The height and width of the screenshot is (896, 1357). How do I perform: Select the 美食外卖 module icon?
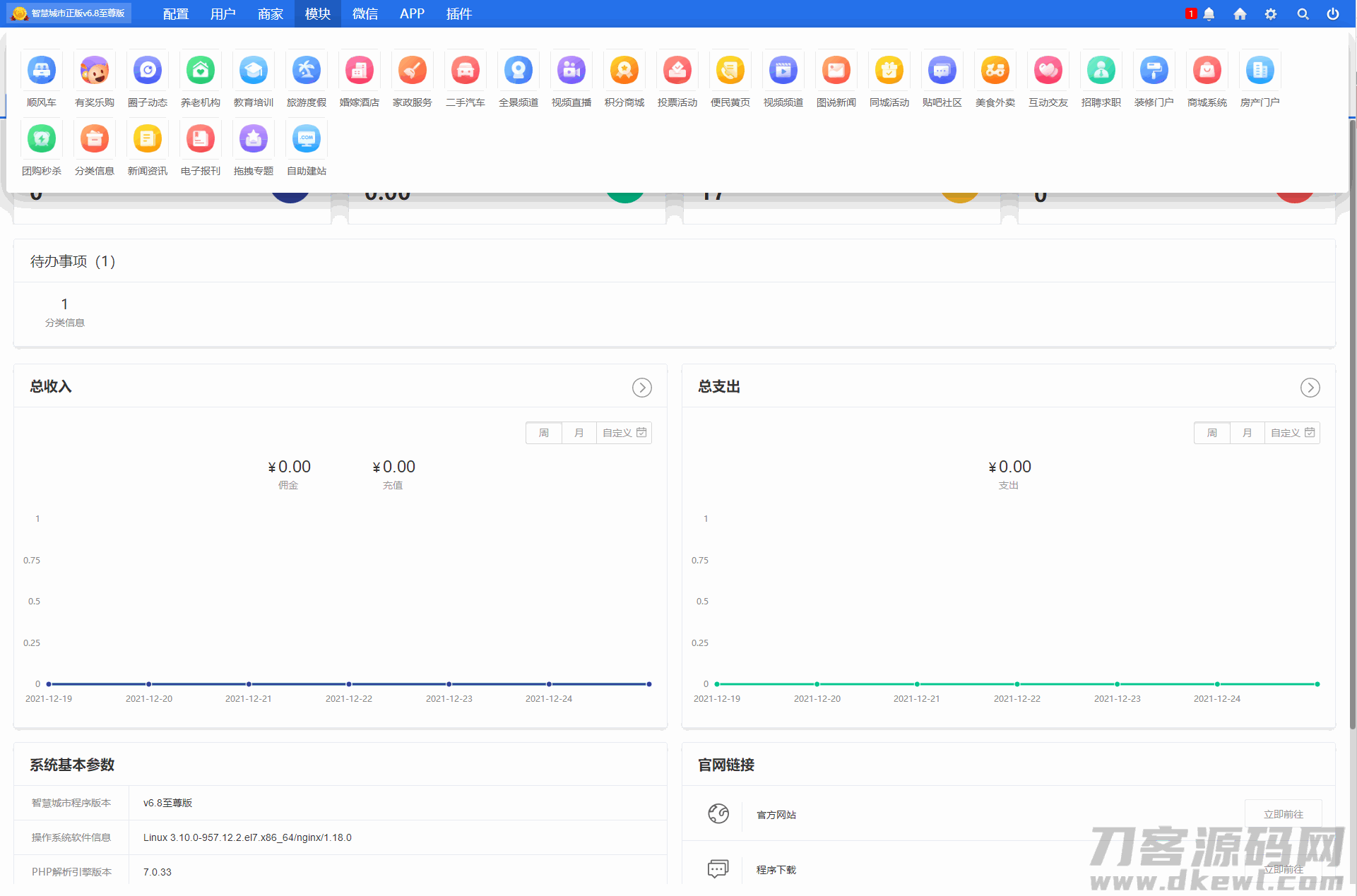point(995,71)
